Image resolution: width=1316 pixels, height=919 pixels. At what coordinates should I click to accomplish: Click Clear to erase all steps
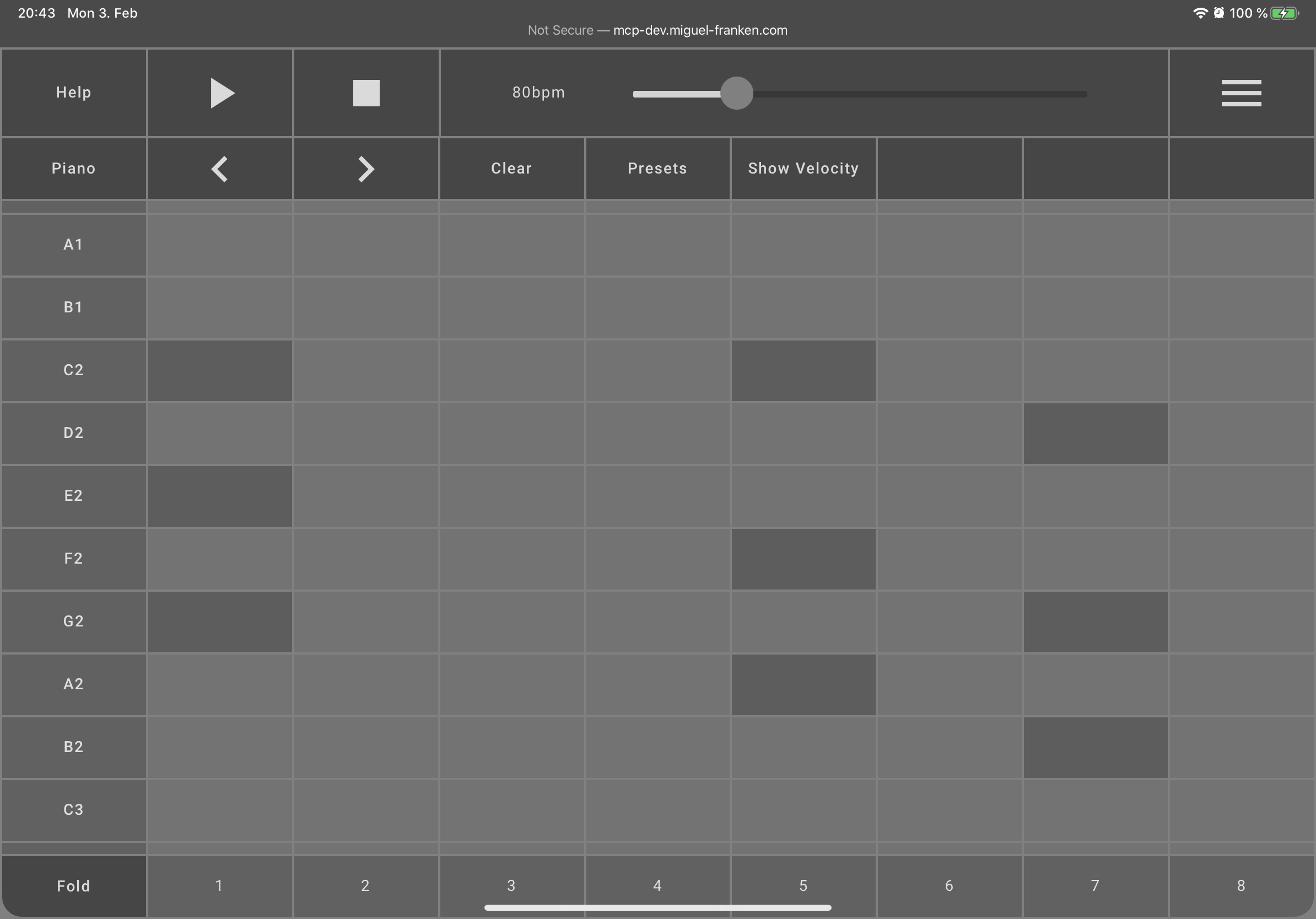click(x=511, y=167)
